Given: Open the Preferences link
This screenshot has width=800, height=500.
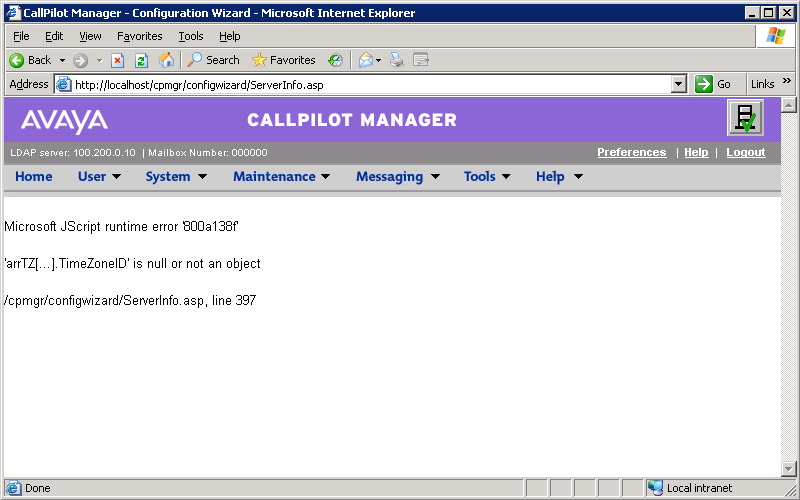Looking at the screenshot, I should pyautogui.click(x=632, y=152).
